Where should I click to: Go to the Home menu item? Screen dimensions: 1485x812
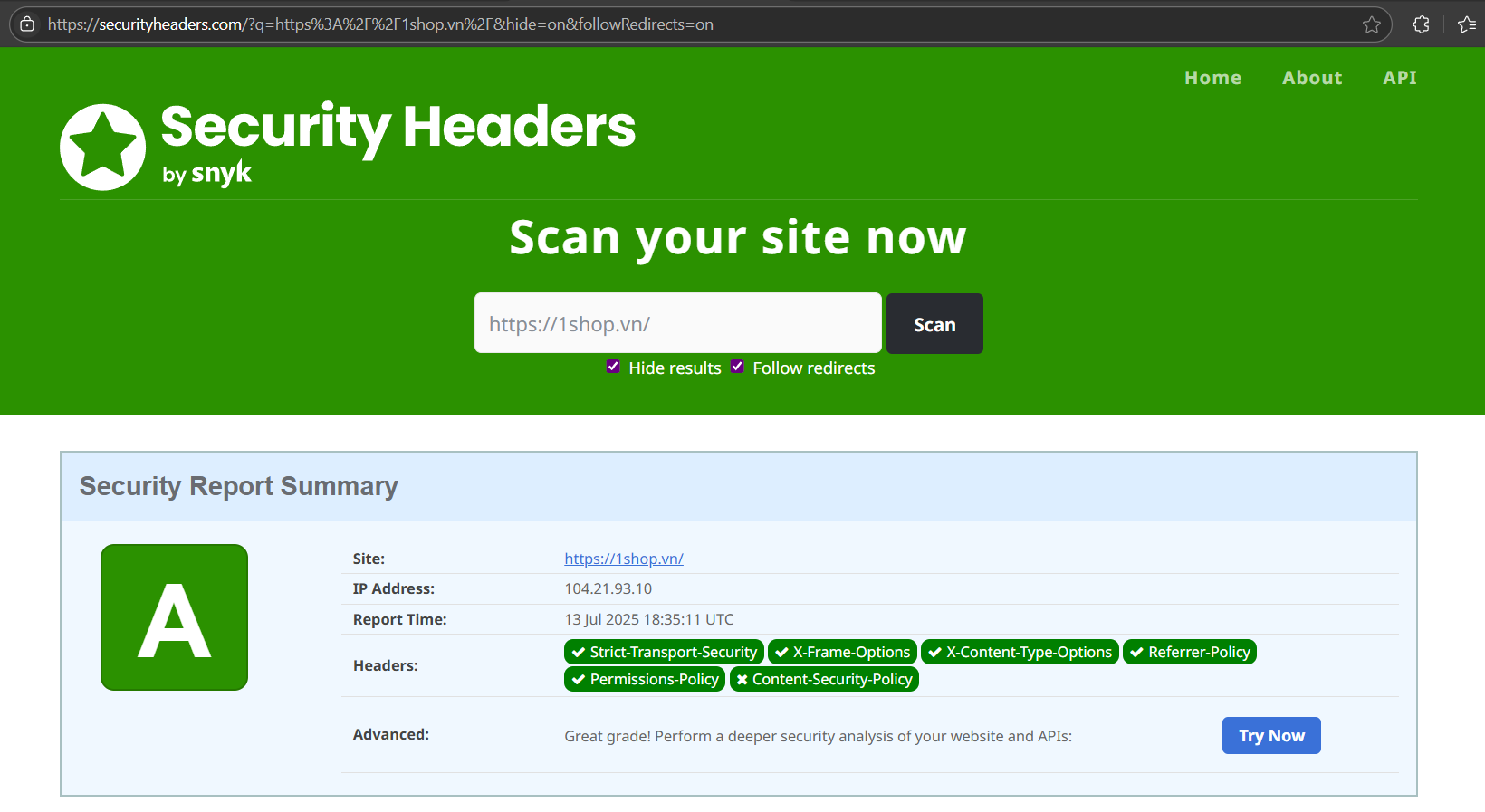tap(1212, 78)
